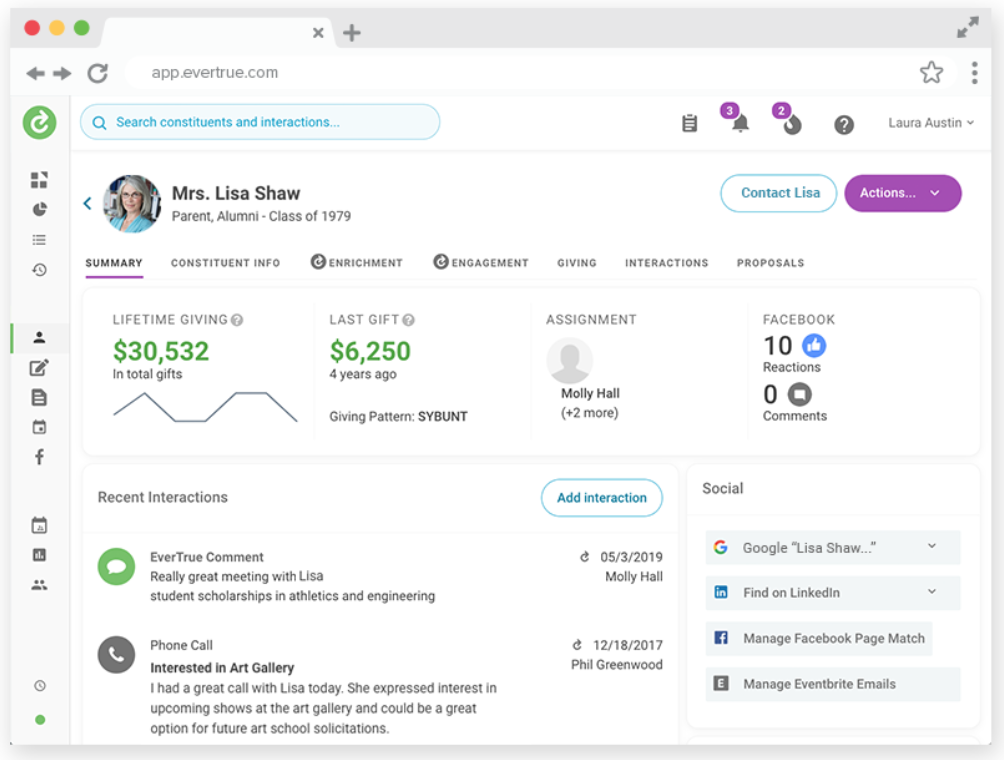
Task: Click the history clock icon in the sidebar
Action: (39, 270)
